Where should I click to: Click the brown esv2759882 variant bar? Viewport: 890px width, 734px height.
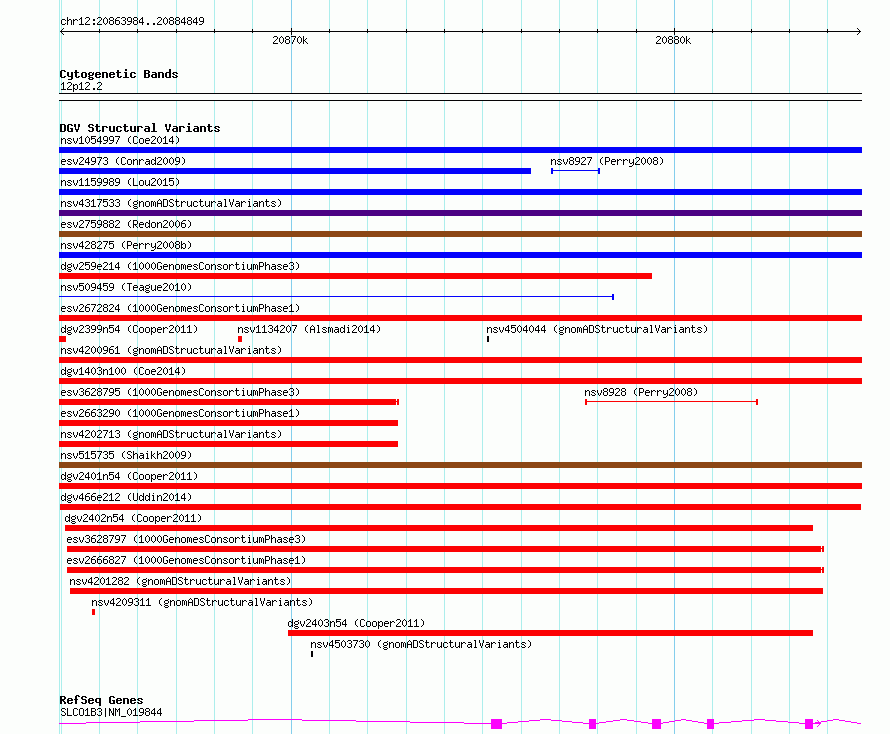point(460,234)
